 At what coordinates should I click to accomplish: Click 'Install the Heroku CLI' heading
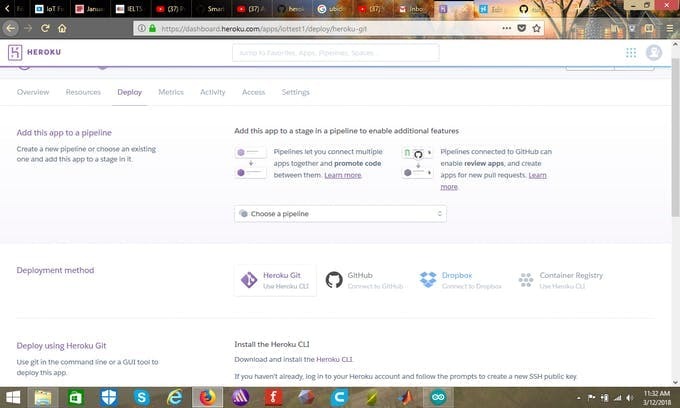272,344
